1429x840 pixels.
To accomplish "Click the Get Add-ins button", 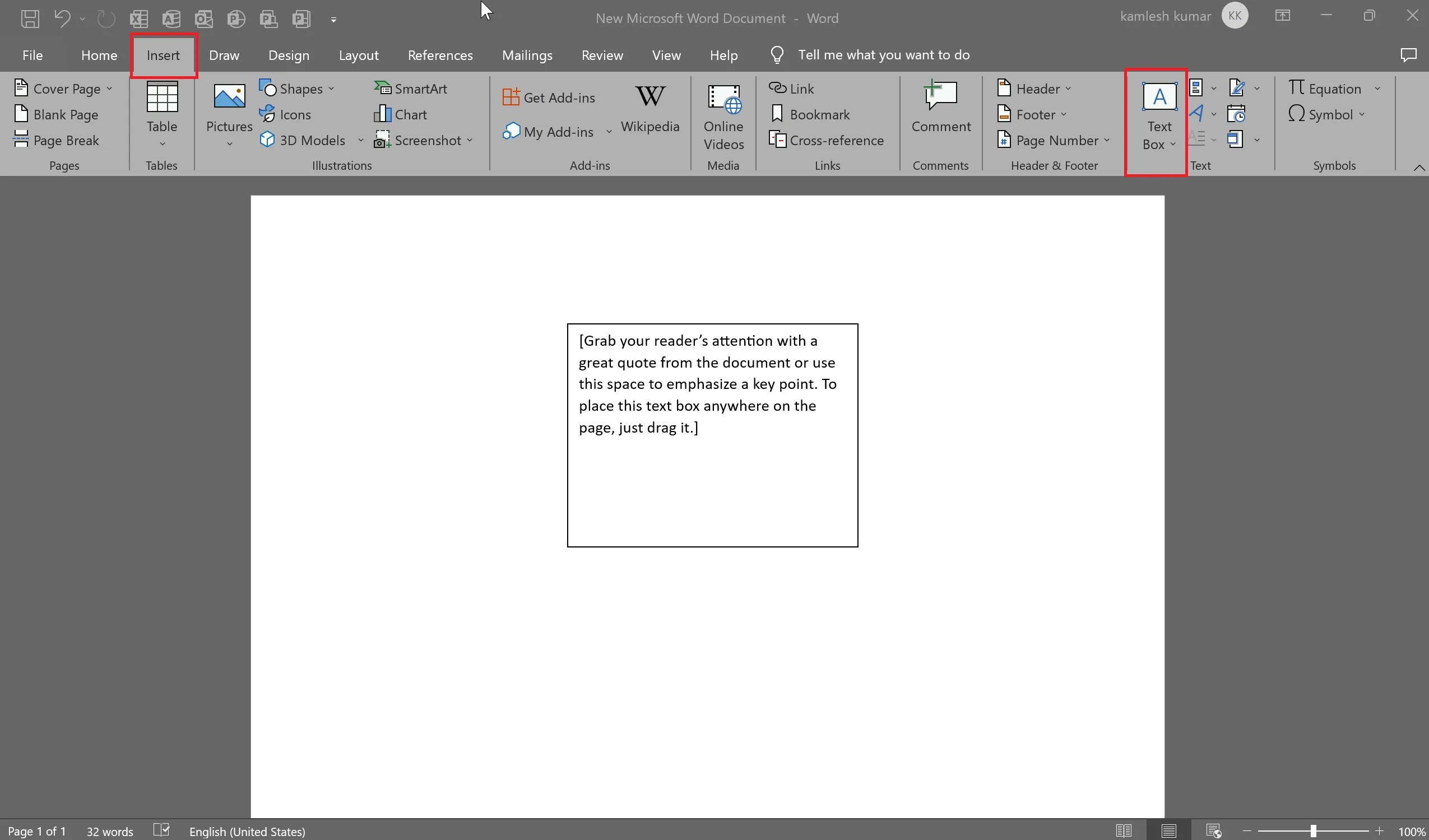I will pos(551,97).
